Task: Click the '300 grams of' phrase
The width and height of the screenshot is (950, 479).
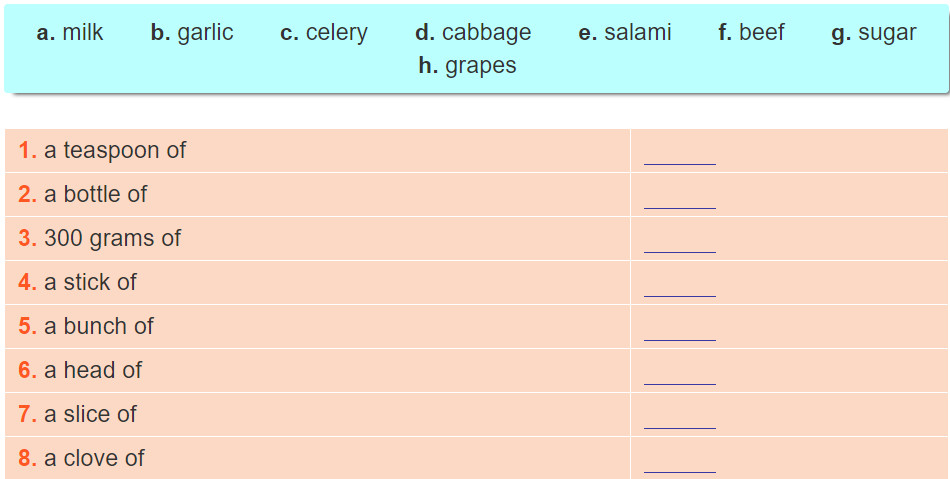Action: (x=112, y=239)
